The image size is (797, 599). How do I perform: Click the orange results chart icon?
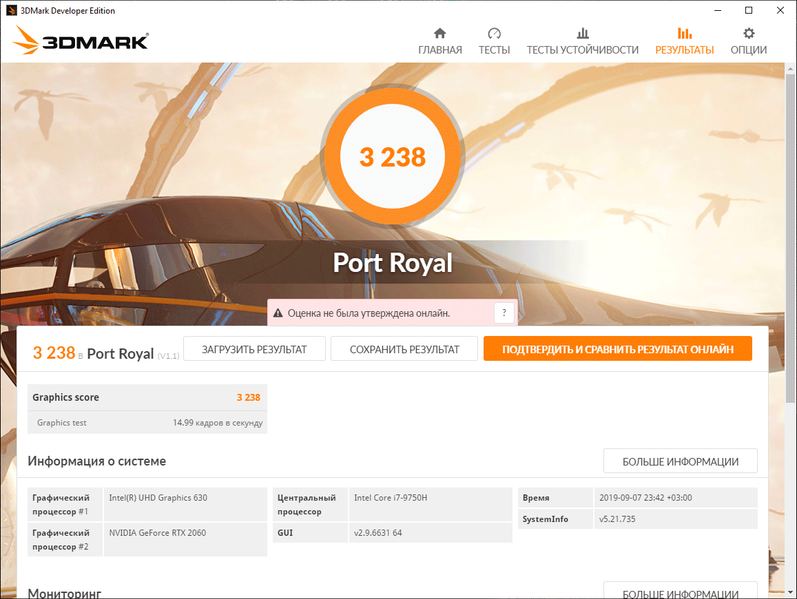684,33
